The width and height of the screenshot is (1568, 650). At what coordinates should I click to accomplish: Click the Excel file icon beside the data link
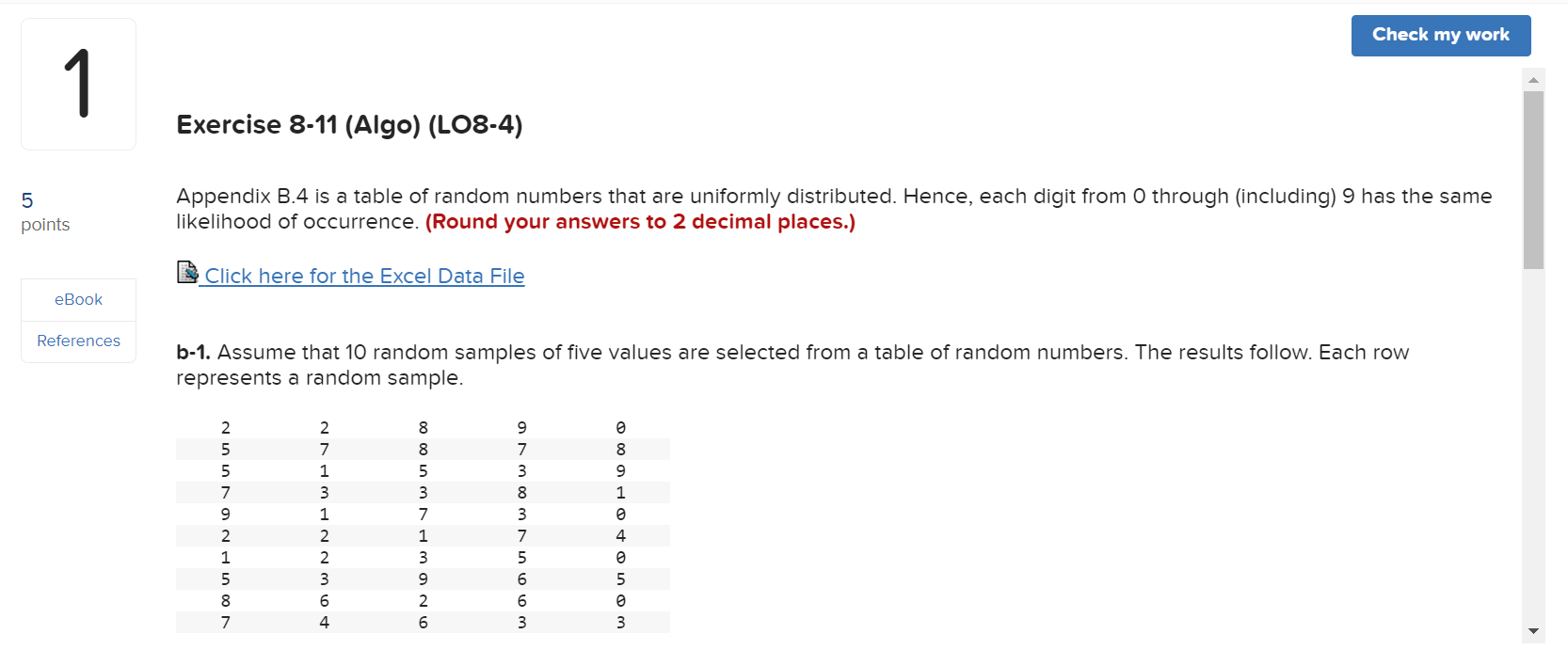(x=186, y=272)
